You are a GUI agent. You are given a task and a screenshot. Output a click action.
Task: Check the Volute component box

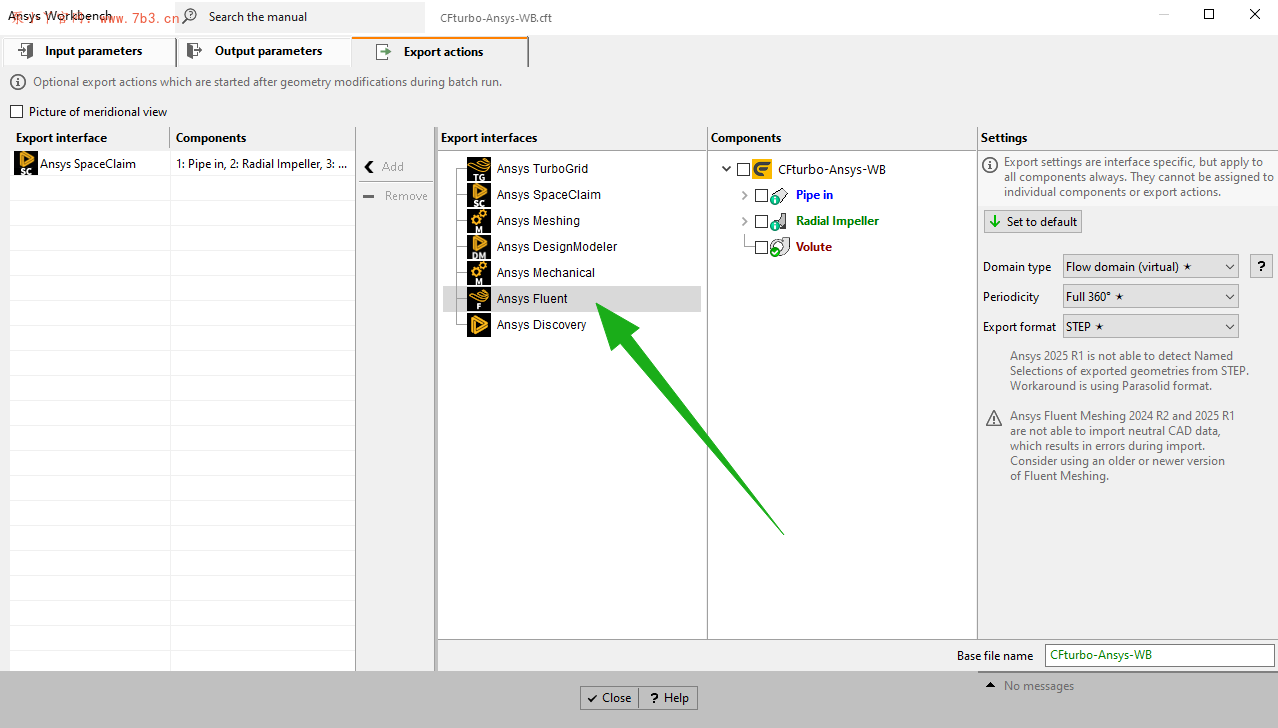[762, 248]
